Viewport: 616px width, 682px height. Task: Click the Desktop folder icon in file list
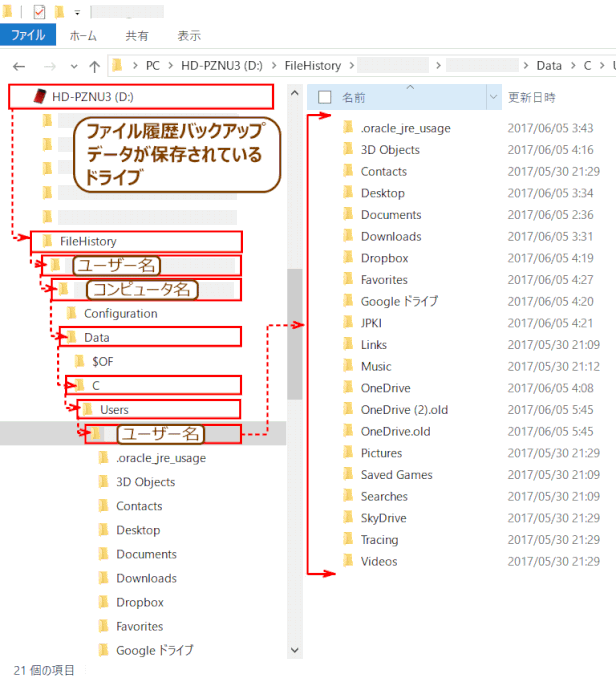[x=348, y=192]
